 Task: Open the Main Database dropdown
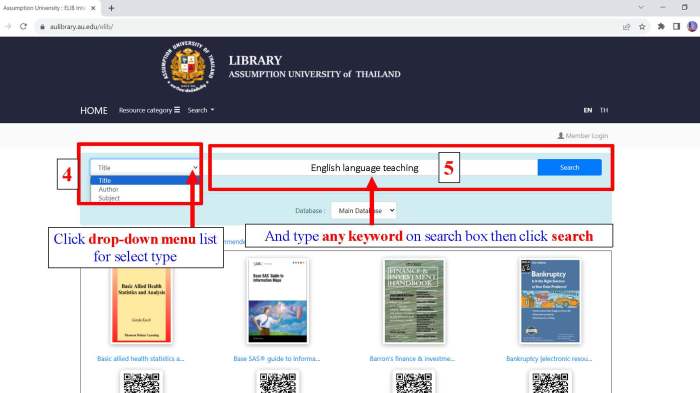[x=363, y=210]
